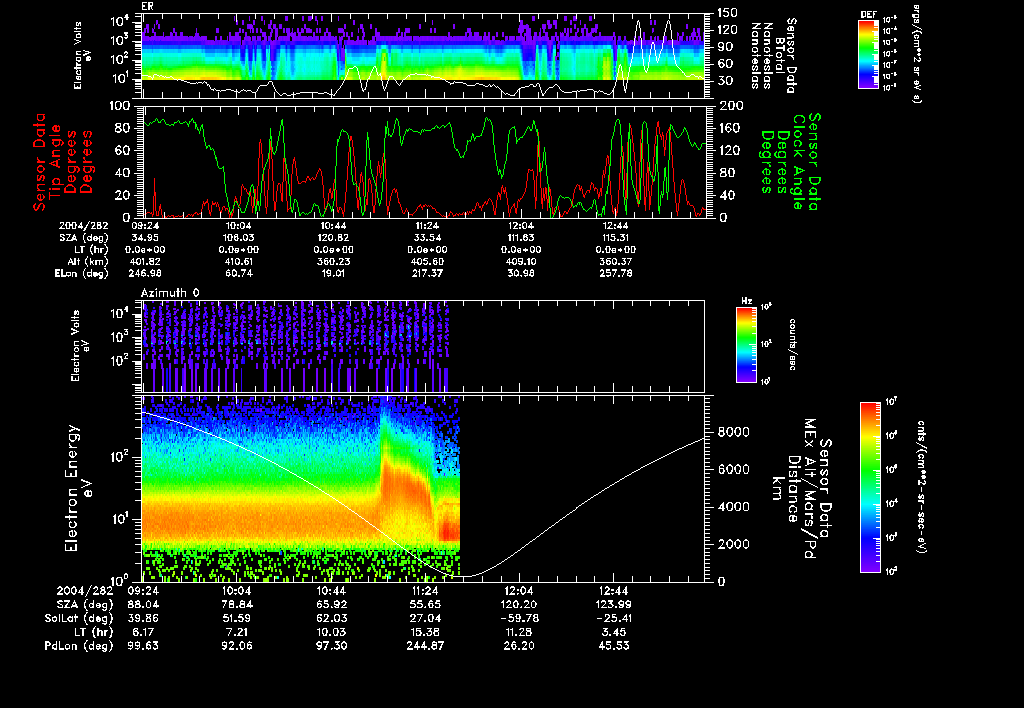Click ELon value 217.37
Screen dimensions: 1024x708
pos(426,273)
